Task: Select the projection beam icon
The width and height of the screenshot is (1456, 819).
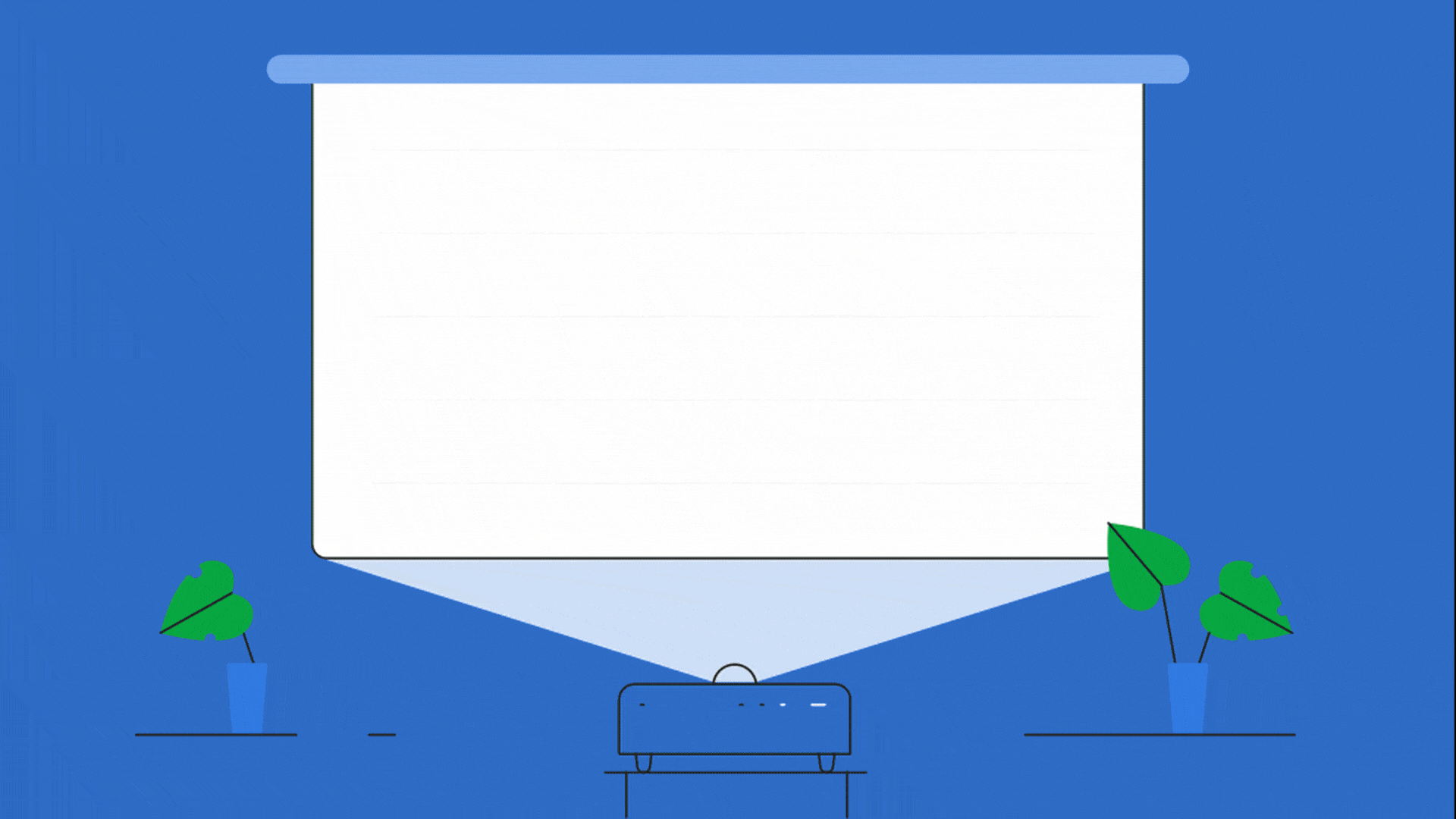Action: click(728, 620)
